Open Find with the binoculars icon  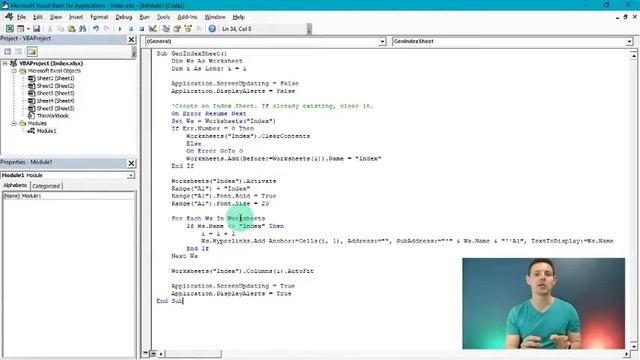[x=82, y=29]
